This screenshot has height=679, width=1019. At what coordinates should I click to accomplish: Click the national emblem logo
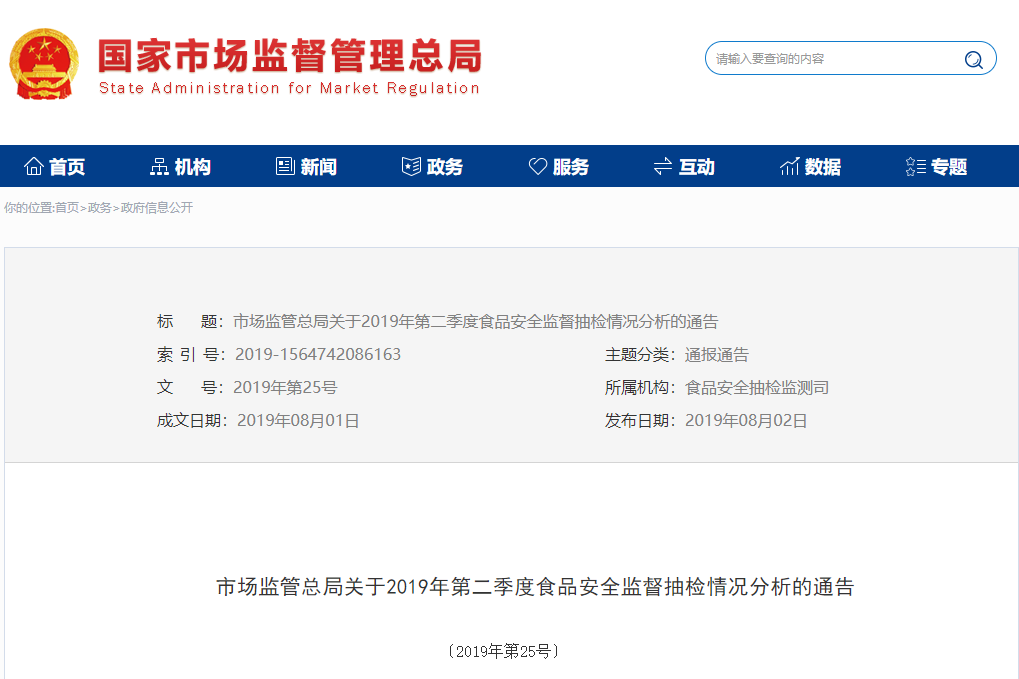(44, 64)
